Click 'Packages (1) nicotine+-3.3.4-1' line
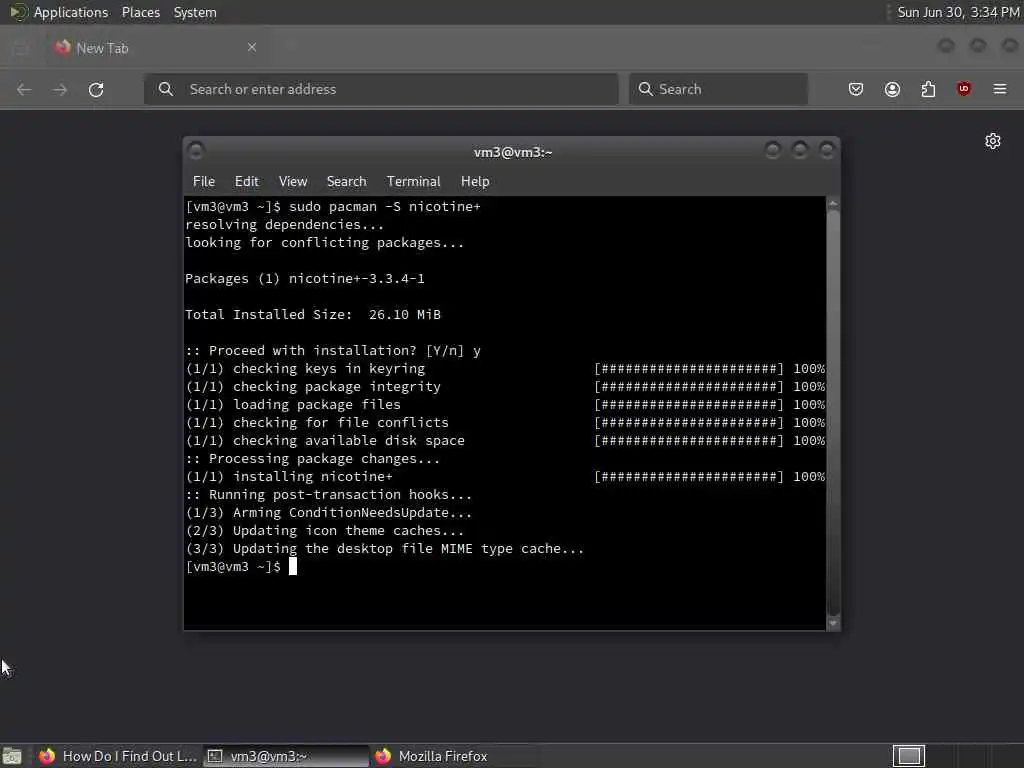 [305, 279]
